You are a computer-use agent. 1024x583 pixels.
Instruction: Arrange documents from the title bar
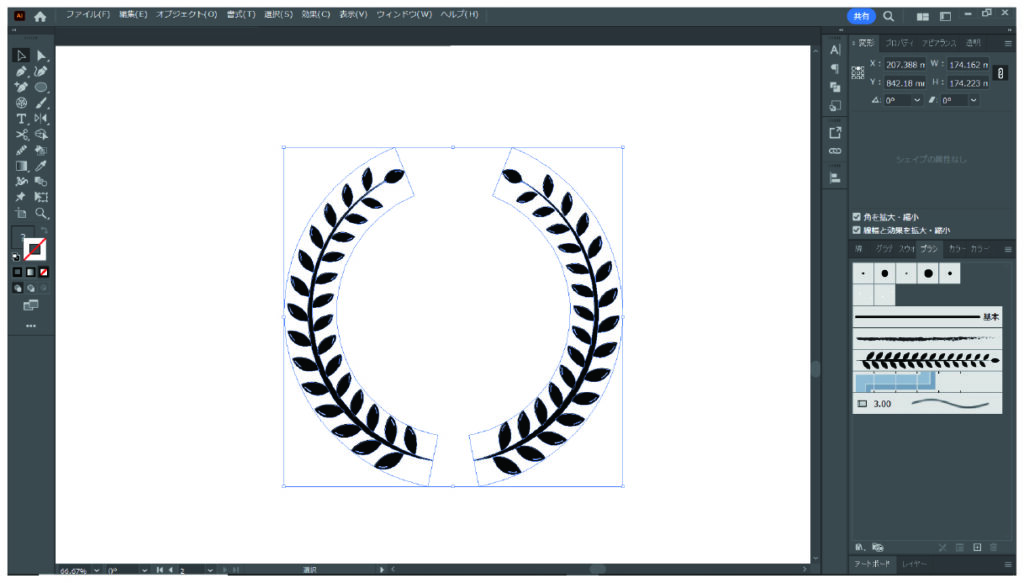click(x=922, y=16)
